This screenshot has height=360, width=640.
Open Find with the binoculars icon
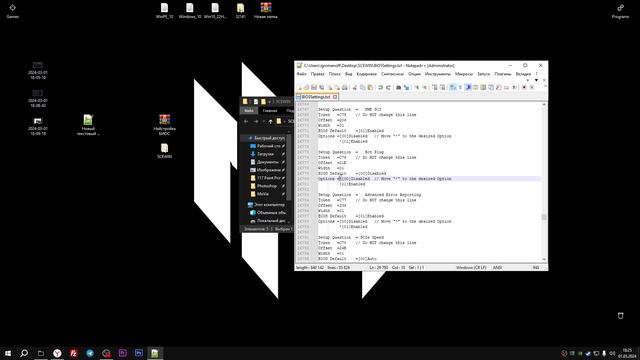coord(399,87)
